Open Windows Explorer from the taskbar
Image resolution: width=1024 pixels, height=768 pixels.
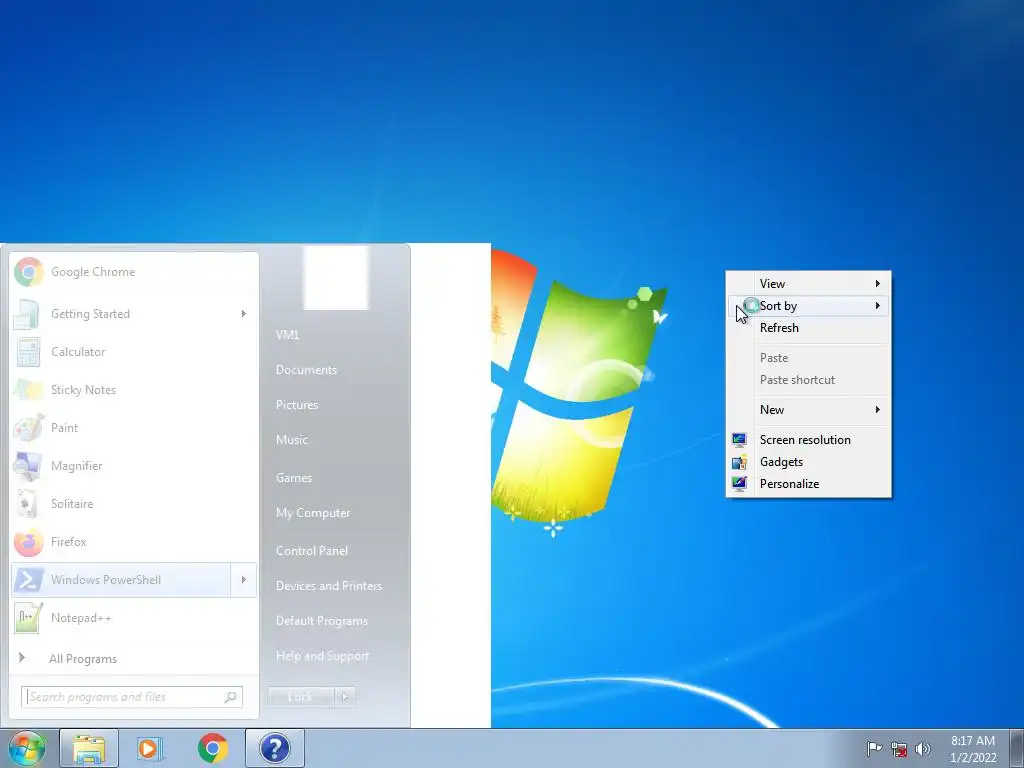(89, 748)
